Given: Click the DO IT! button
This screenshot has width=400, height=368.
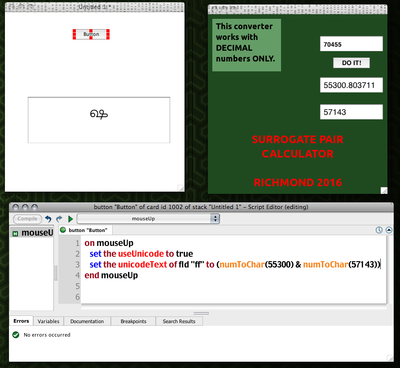Looking at the screenshot, I should click(x=351, y=63).
